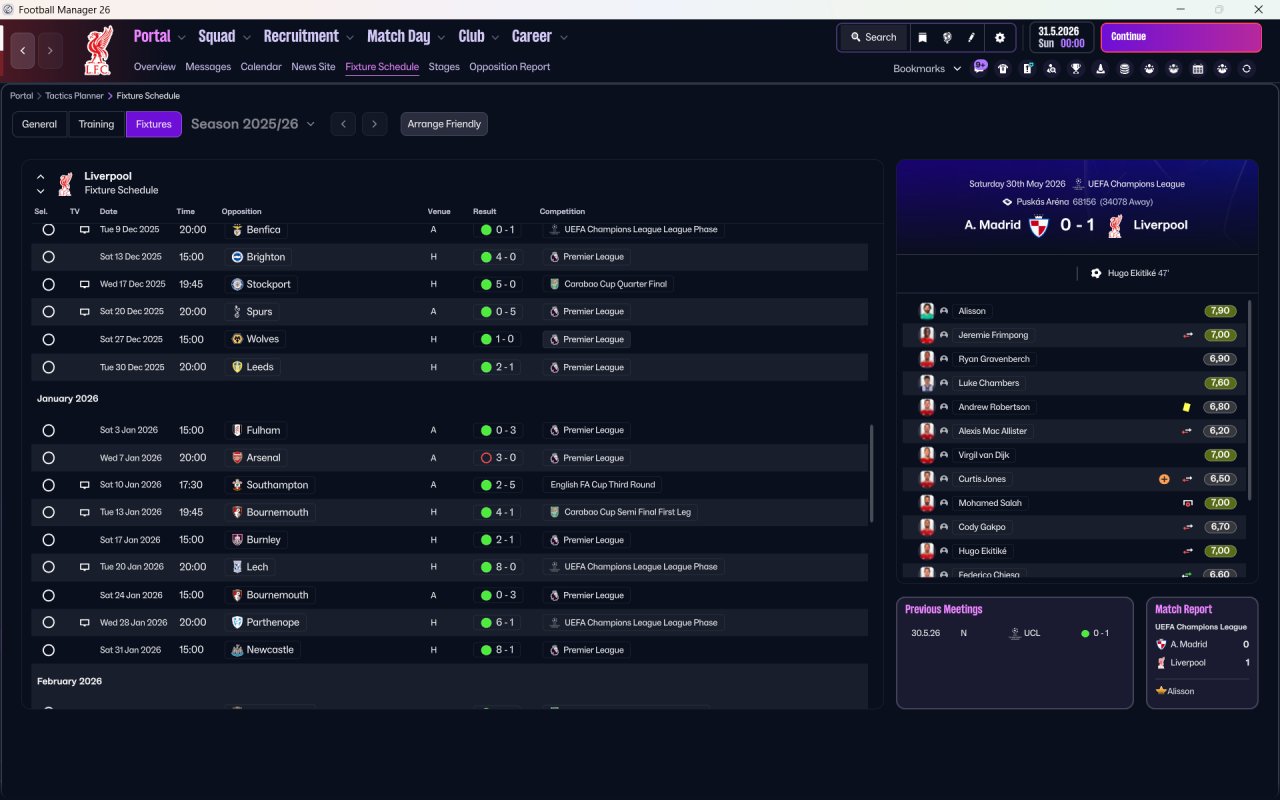Click the substitution icon beside Jeremie Frimpong
1280x800 pixels.
[x=1188, y=335]
